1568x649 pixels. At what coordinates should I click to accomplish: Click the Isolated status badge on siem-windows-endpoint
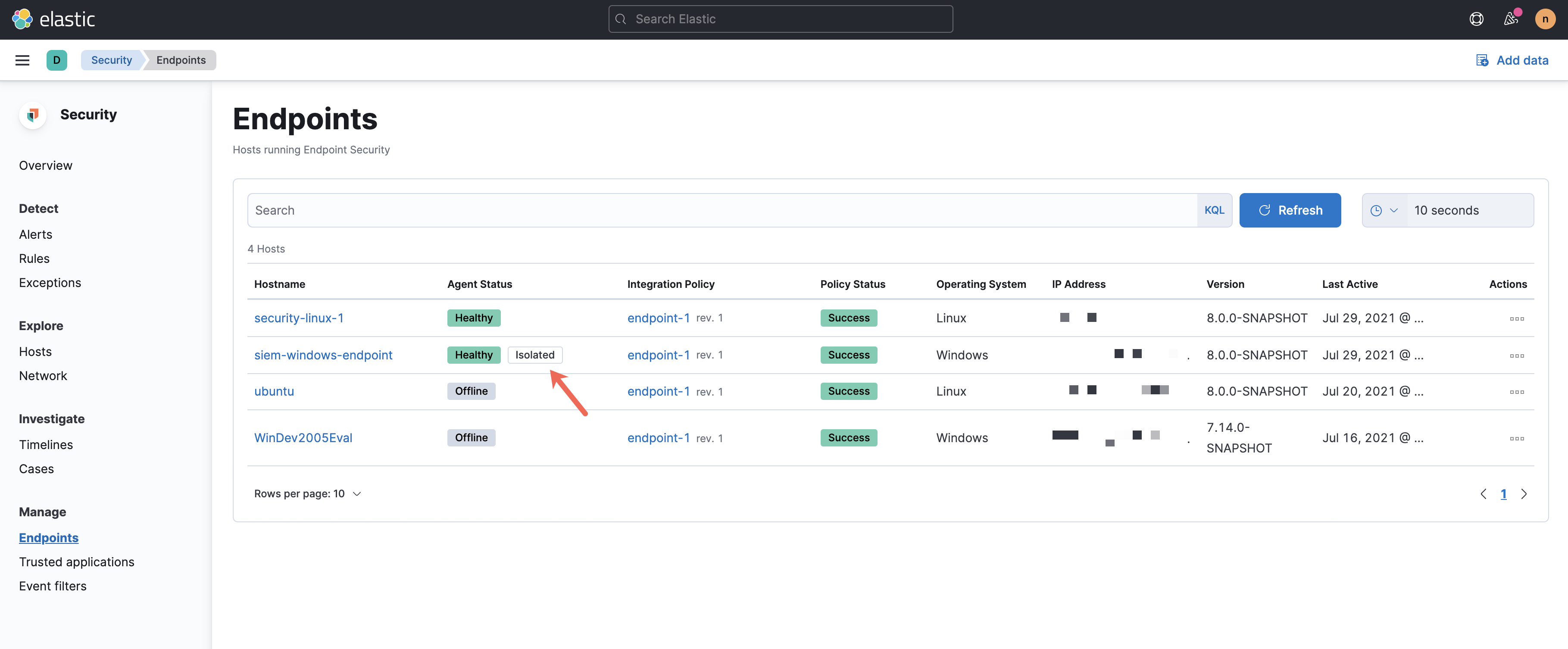point(534,354)
